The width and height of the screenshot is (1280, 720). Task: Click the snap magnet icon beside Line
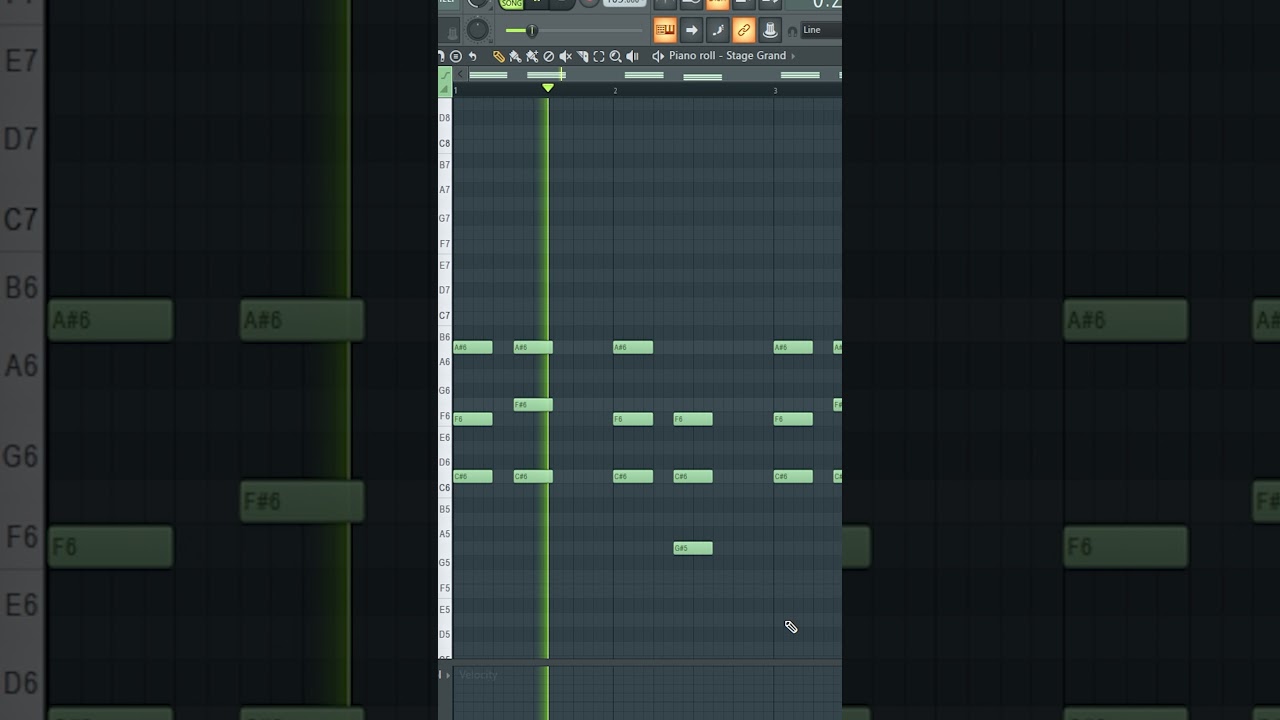tap(793, 31)
